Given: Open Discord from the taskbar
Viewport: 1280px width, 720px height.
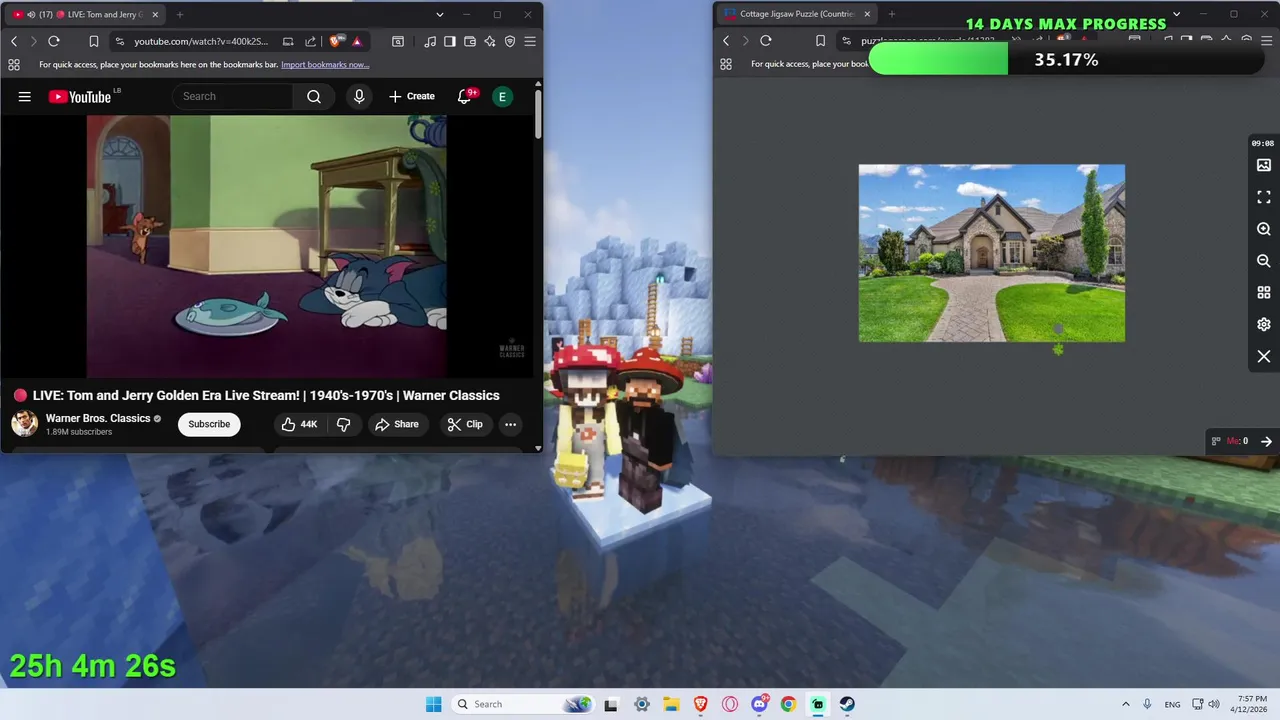Looking at the screenshot, I should (759, 704).
